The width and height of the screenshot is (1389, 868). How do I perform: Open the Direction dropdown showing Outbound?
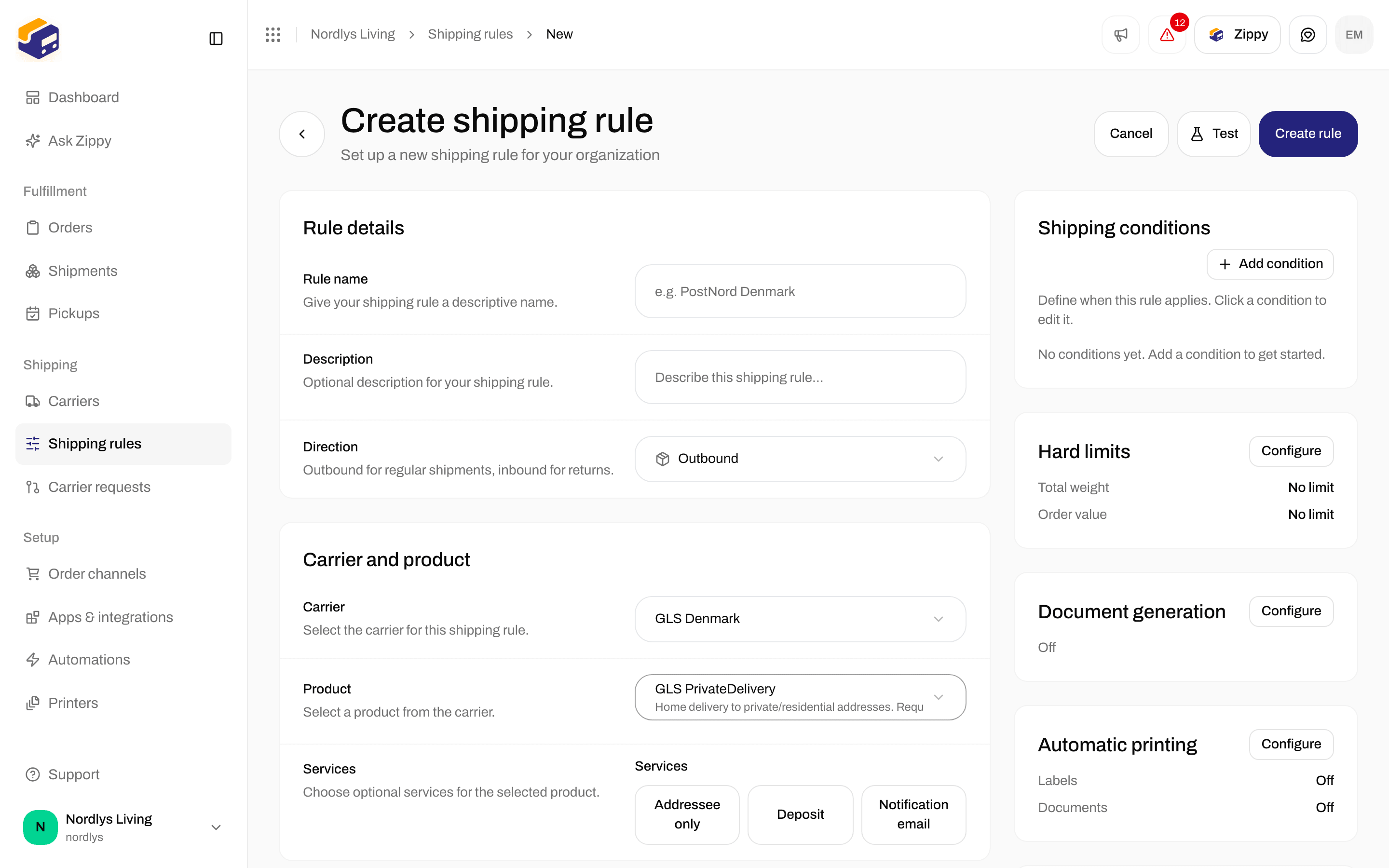(x=800, y=459)
